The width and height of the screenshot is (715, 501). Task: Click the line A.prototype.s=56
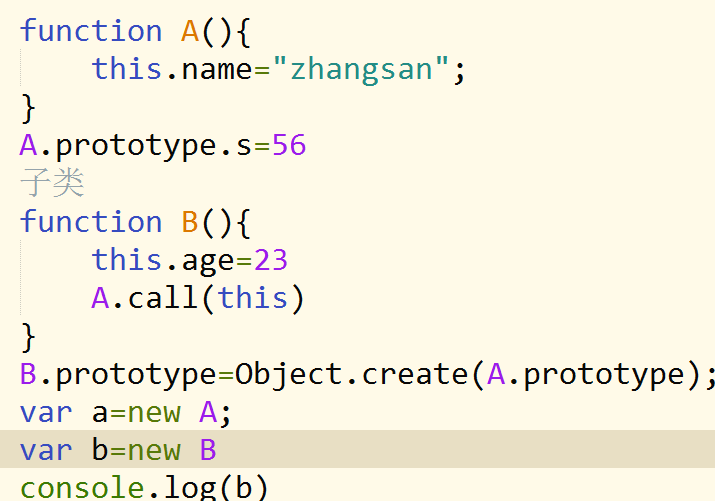163,147
